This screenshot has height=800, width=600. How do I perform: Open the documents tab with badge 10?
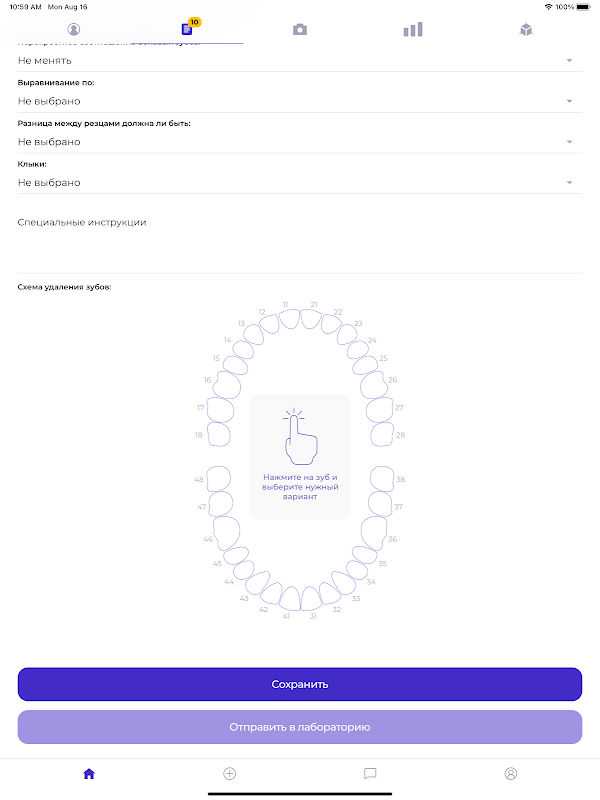click(x=187, y=29)
